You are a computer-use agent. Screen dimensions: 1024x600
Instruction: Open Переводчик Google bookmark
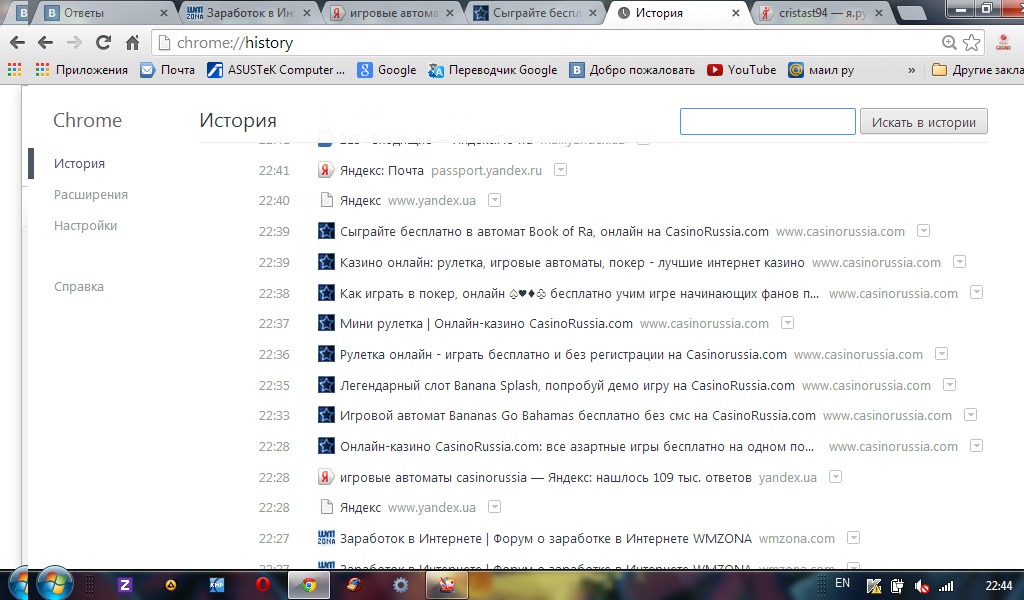pos(492,70)
